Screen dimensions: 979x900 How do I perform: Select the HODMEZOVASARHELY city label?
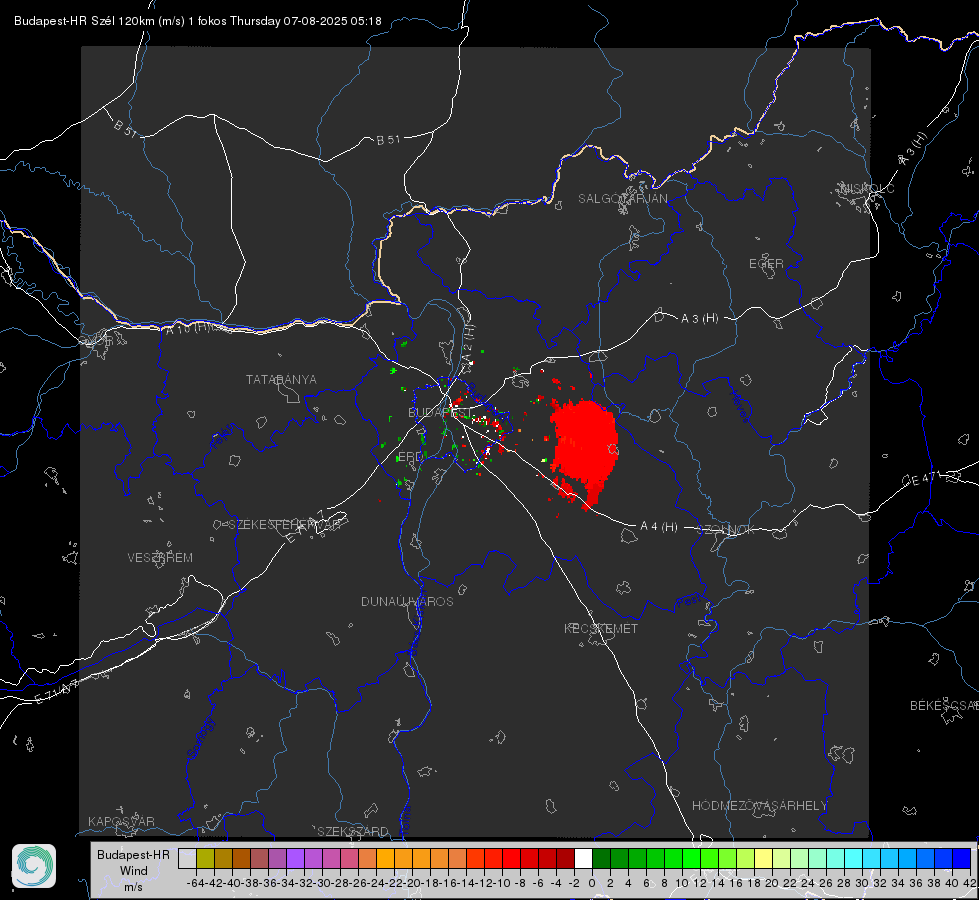click(x=759, y=806)
